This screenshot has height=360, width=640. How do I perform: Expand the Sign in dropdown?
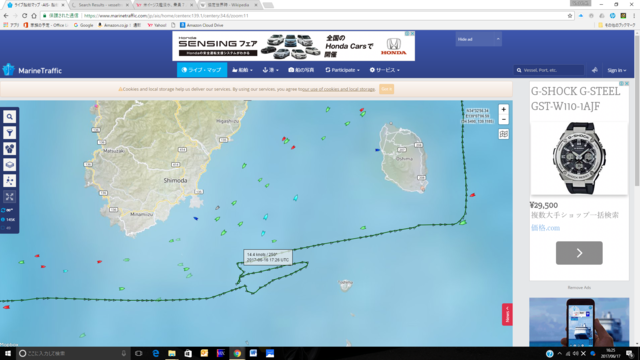(x=616, y=70)
